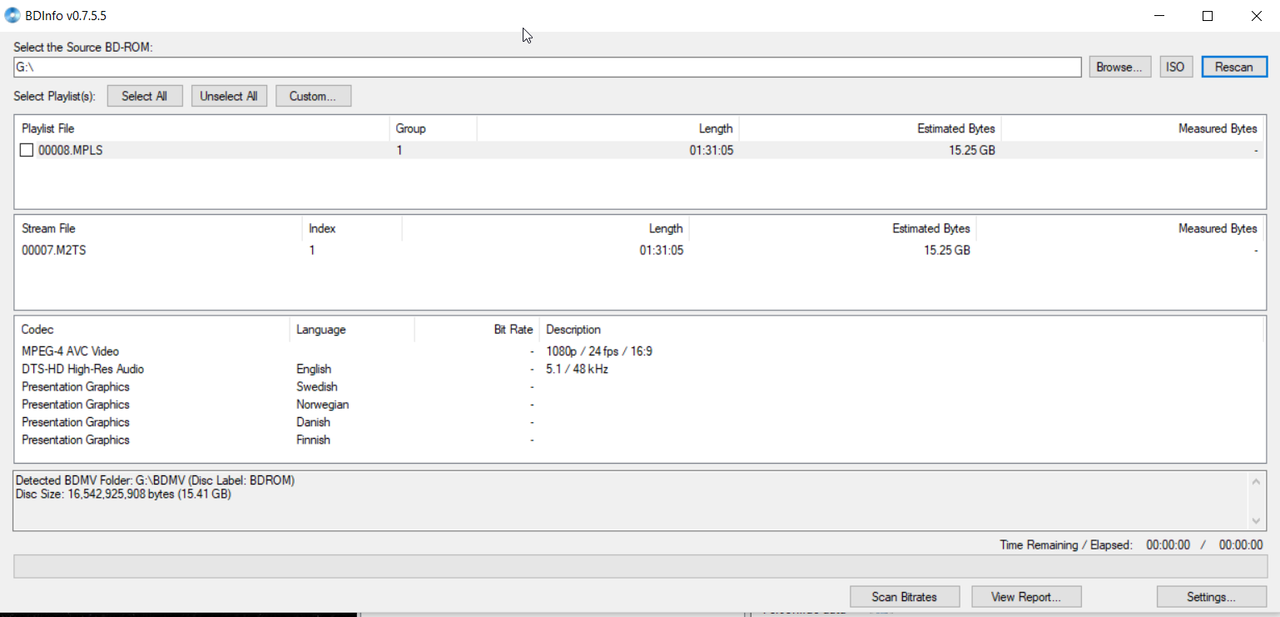Start Scan Bitrates

[x=905, y=597]
